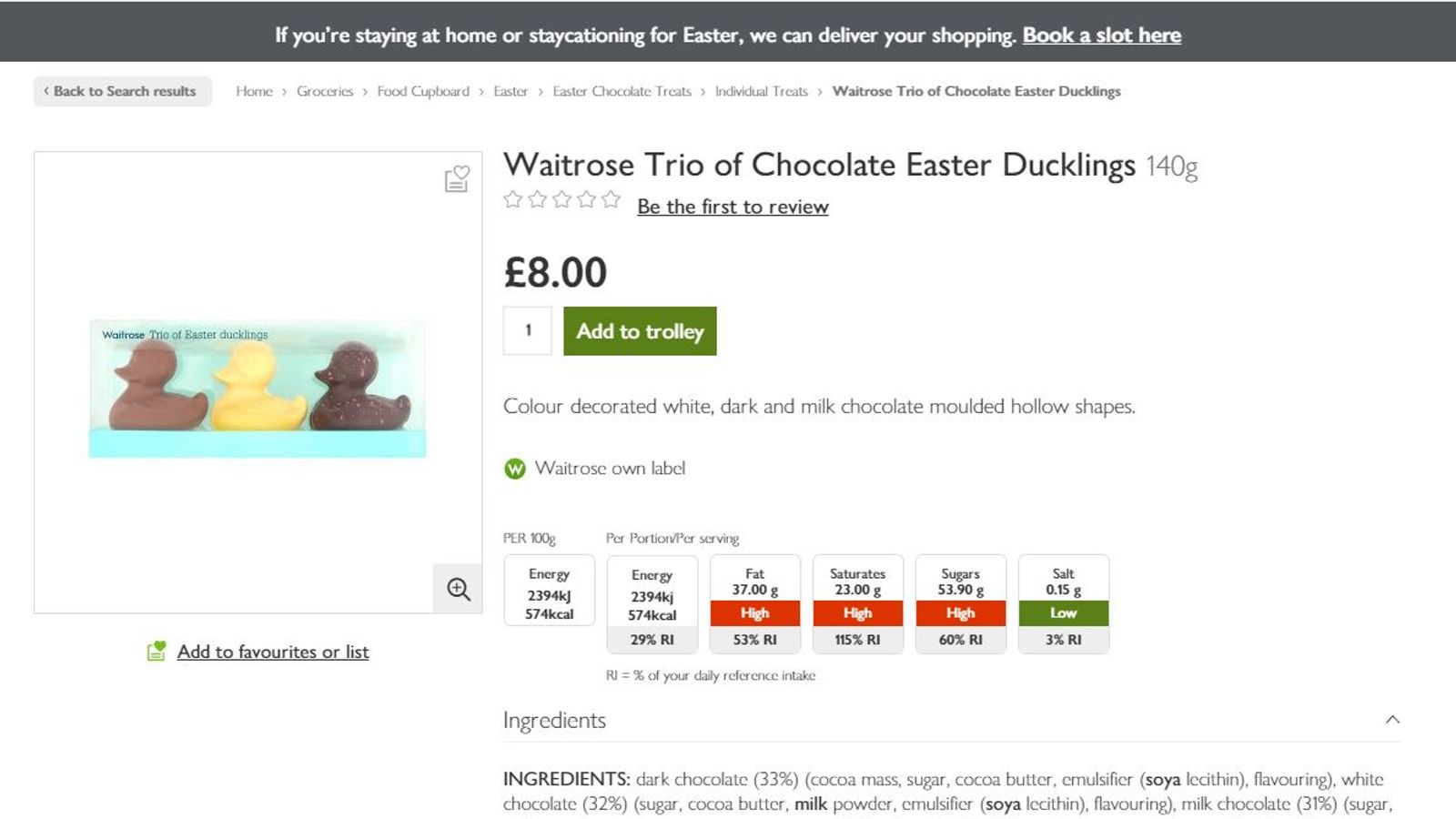Click the green basket icon beside Add to favourites
Image resolution: width=1456 pixels, height=819 pixels.
157,651
